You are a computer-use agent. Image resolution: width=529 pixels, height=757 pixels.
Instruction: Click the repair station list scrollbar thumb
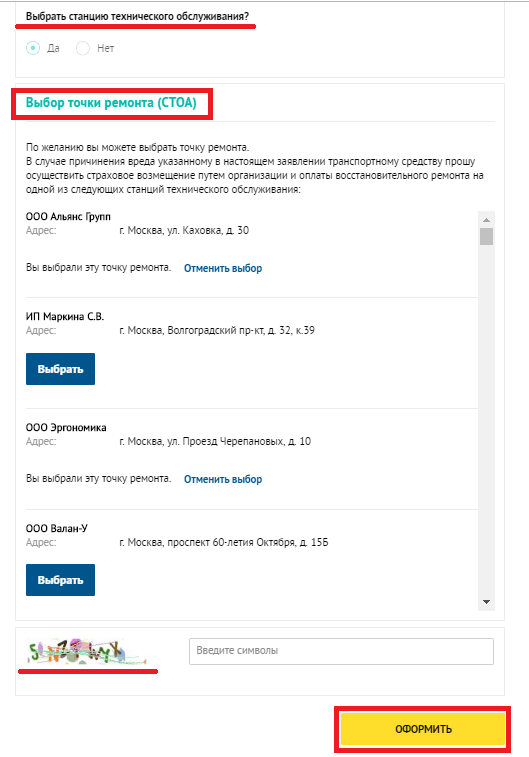click(x=487, y=237)
